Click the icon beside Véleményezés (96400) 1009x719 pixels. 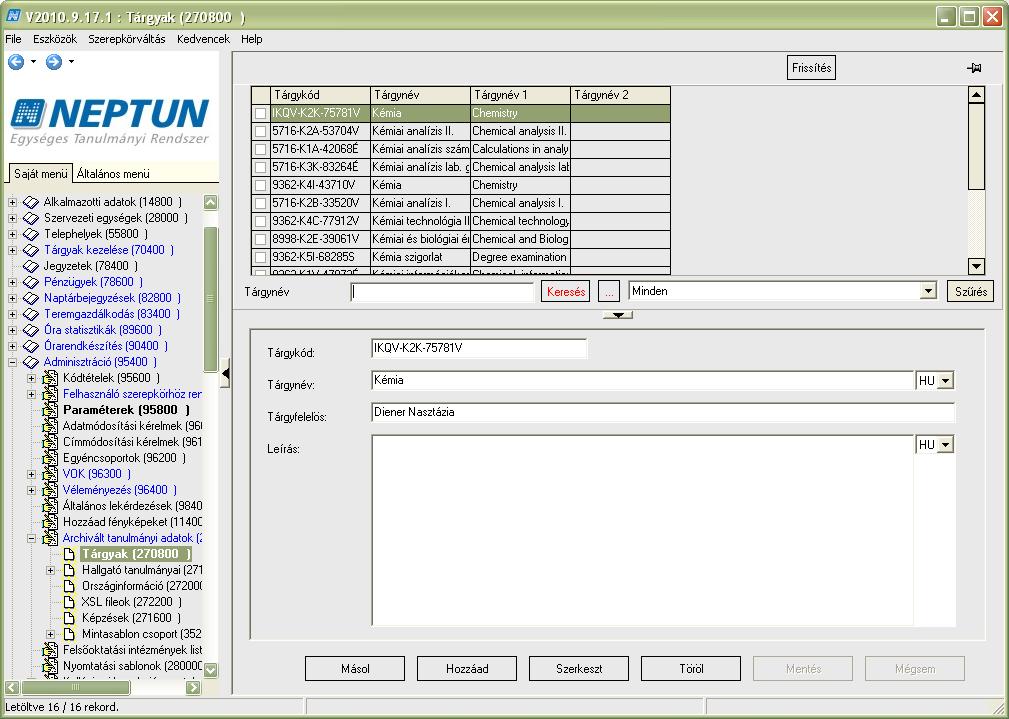[x=50, y=490]
